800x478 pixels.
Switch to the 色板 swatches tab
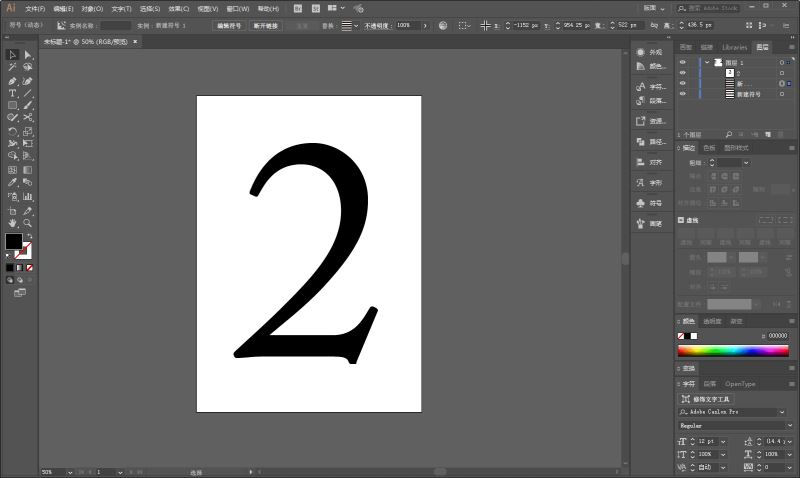tap(709, 148)
